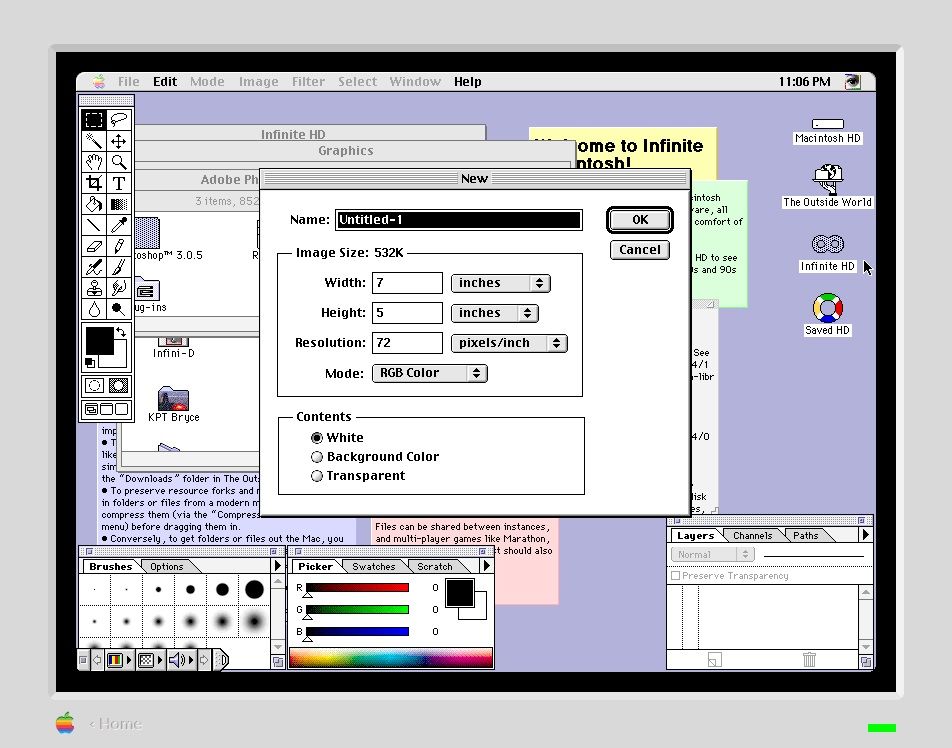
Task: Choose the Rubber Stamp tool
Action: click(x=94, y=288)
